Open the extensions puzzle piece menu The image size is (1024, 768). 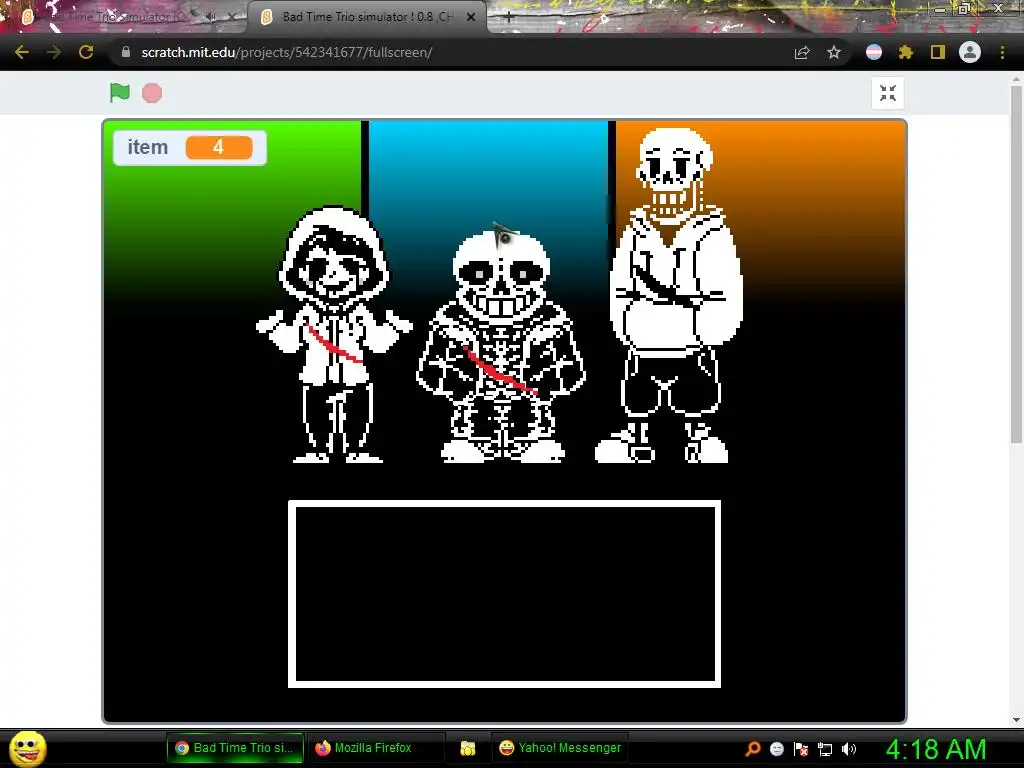(x=906, y=52)
